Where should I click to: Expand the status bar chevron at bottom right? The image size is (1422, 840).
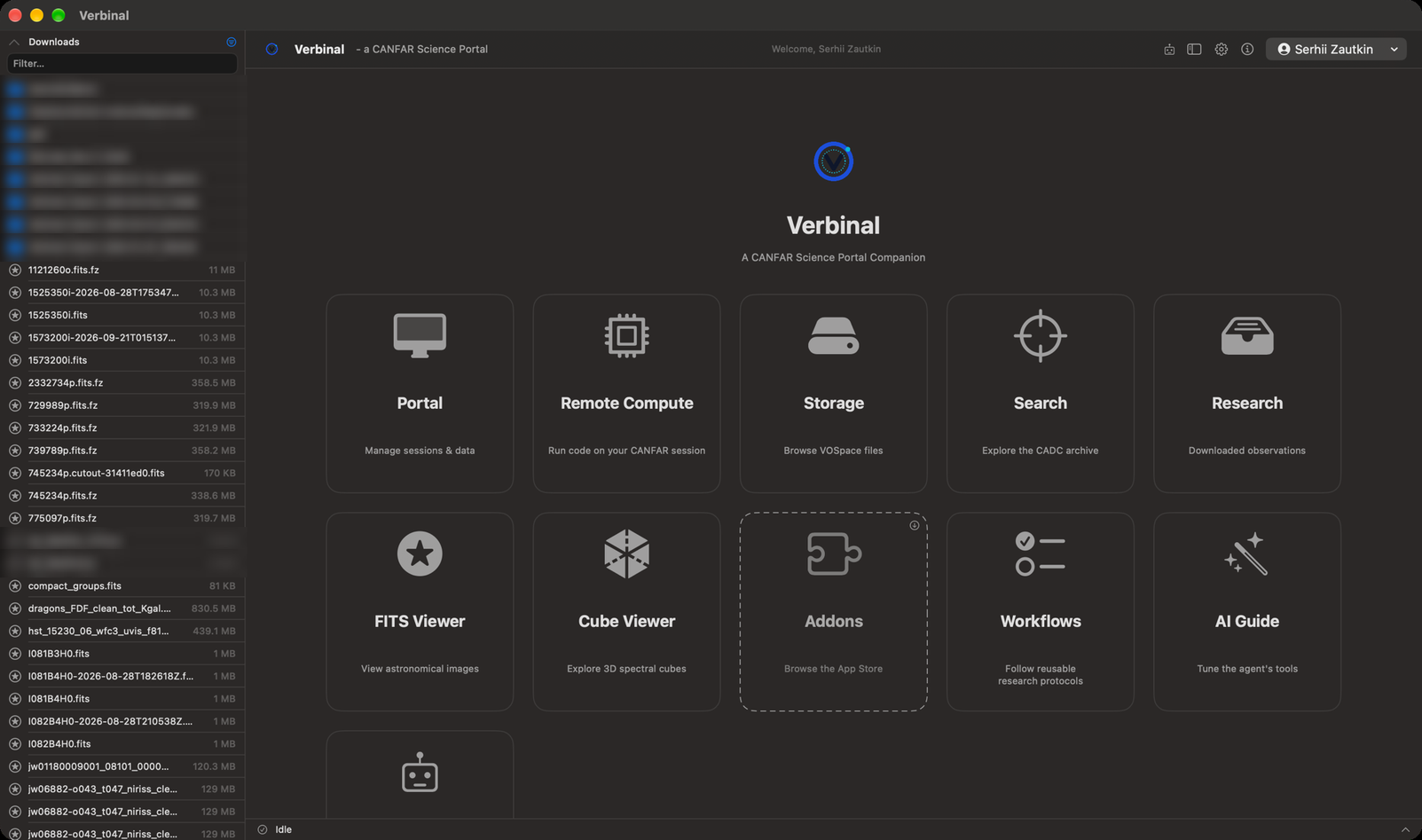1405,829
